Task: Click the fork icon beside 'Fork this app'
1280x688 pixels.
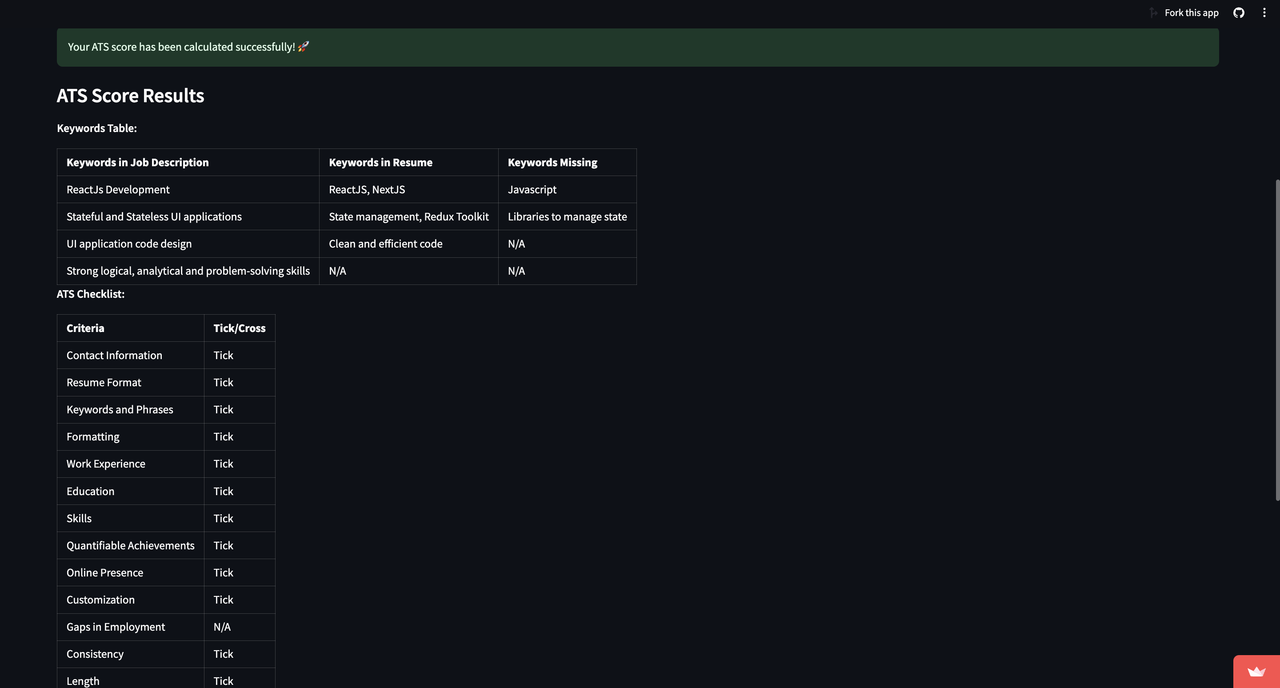Action: pyautogui.click(x=1153, y=12)
